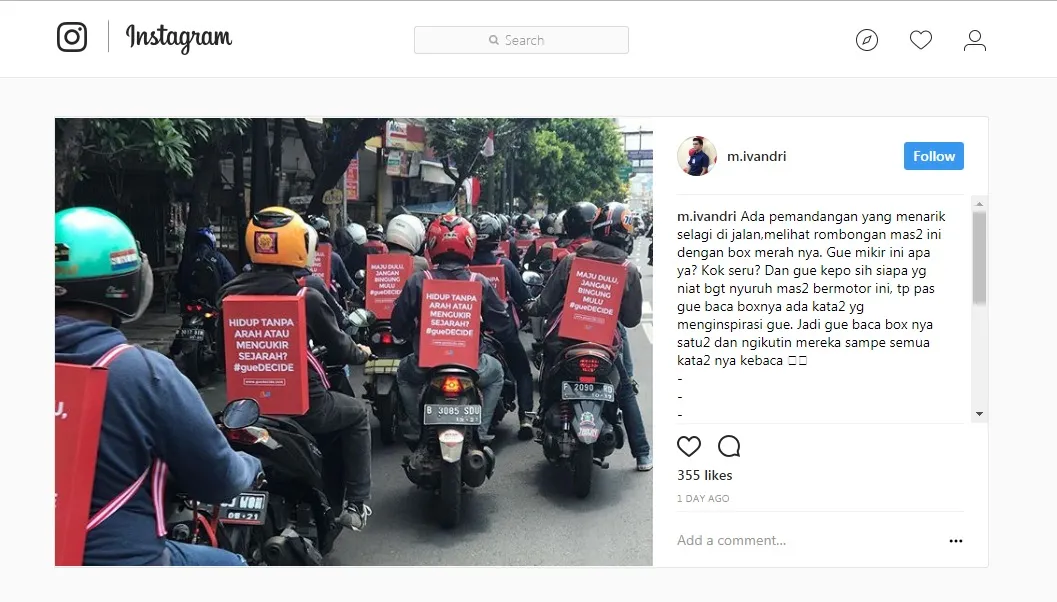
Task: Open m.ivandri link in caption text
Action: click(x=706, y=216)
